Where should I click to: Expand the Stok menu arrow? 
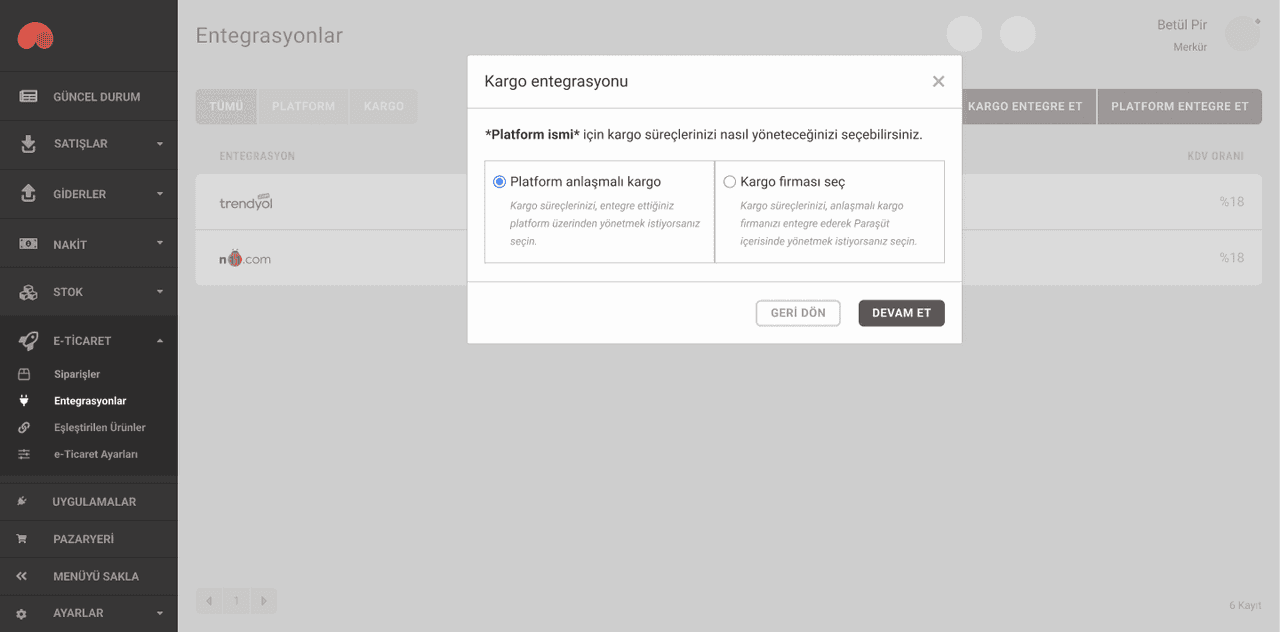point(160,292)
